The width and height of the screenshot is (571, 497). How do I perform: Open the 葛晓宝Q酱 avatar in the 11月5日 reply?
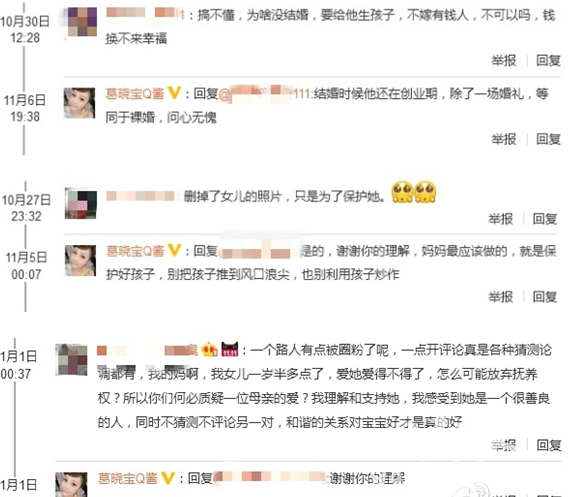80,260
